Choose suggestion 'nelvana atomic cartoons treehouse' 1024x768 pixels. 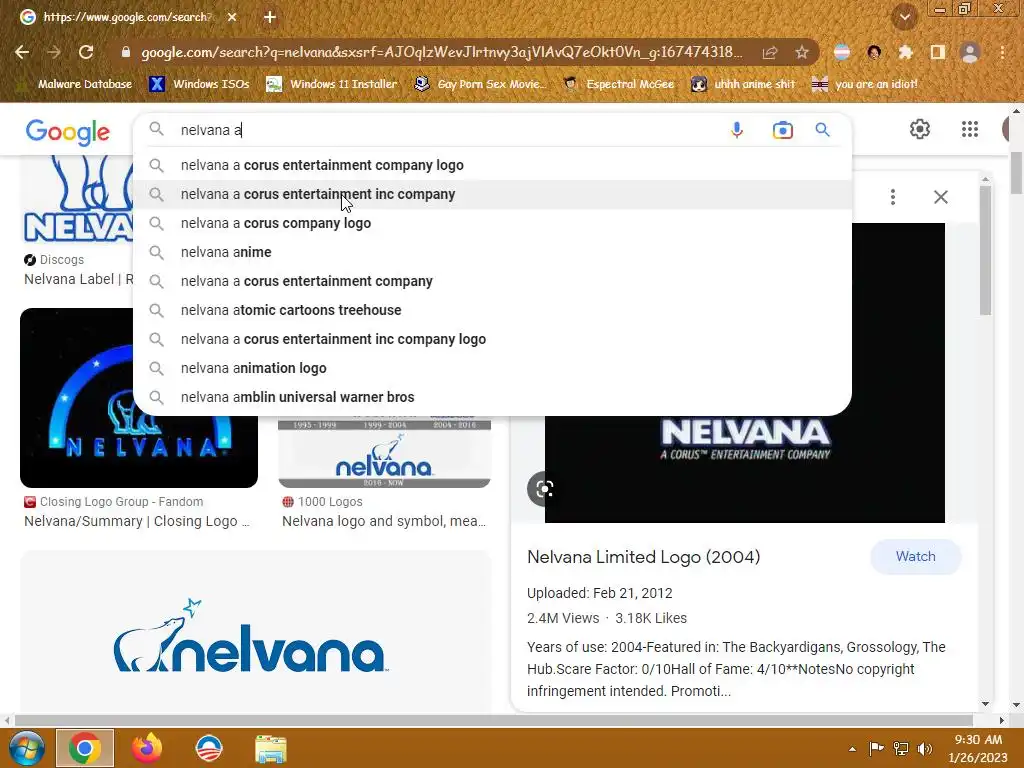pyautogui.click(x=492, y=310)
